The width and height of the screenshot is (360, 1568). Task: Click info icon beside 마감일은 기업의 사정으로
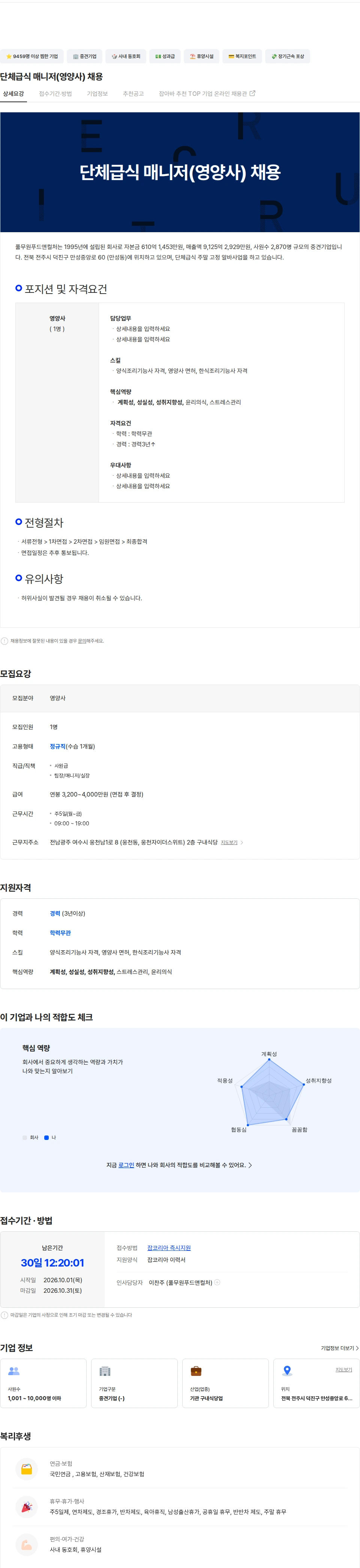click(5, 1315)
